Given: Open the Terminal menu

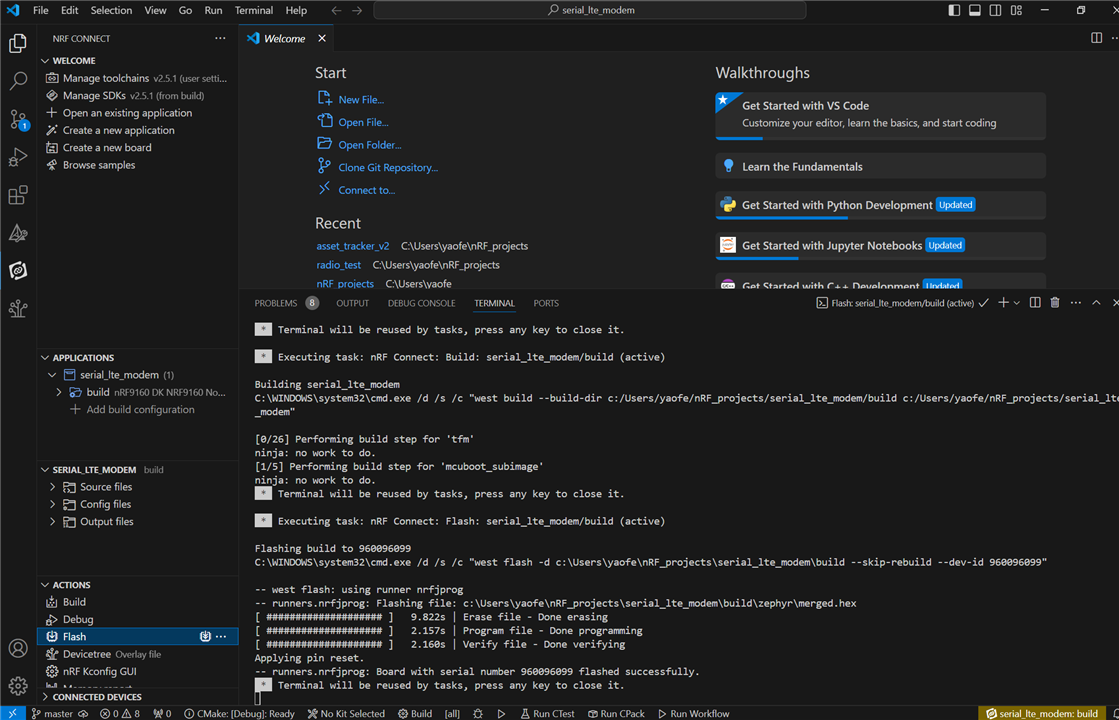Looking at the screenshot, I should (254, 10).
